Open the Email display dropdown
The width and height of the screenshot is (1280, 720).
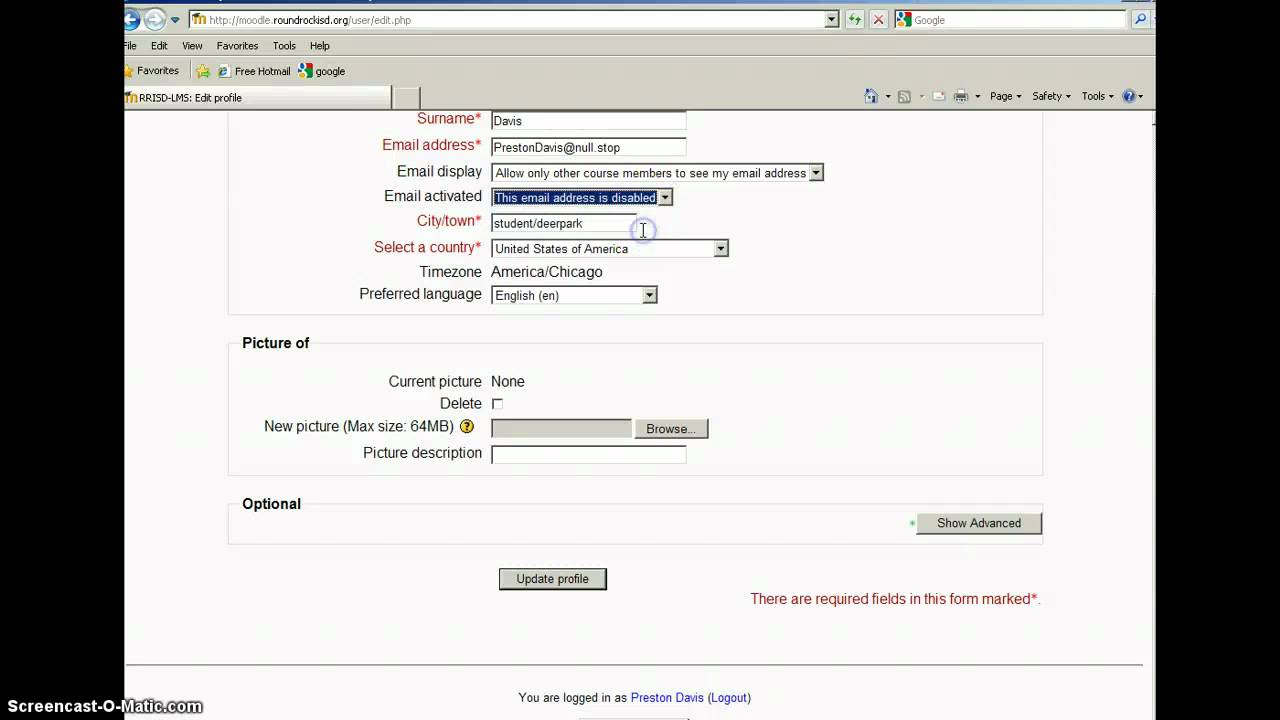coord(816,173)
